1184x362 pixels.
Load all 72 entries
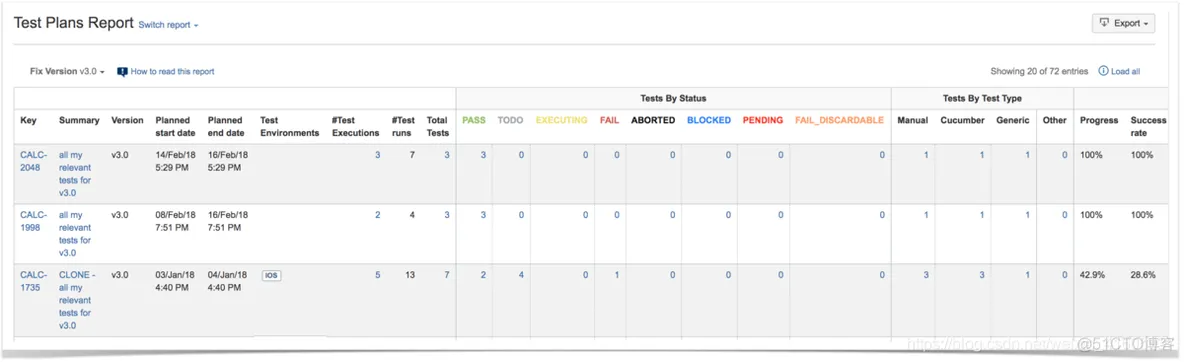[1125, 71]
